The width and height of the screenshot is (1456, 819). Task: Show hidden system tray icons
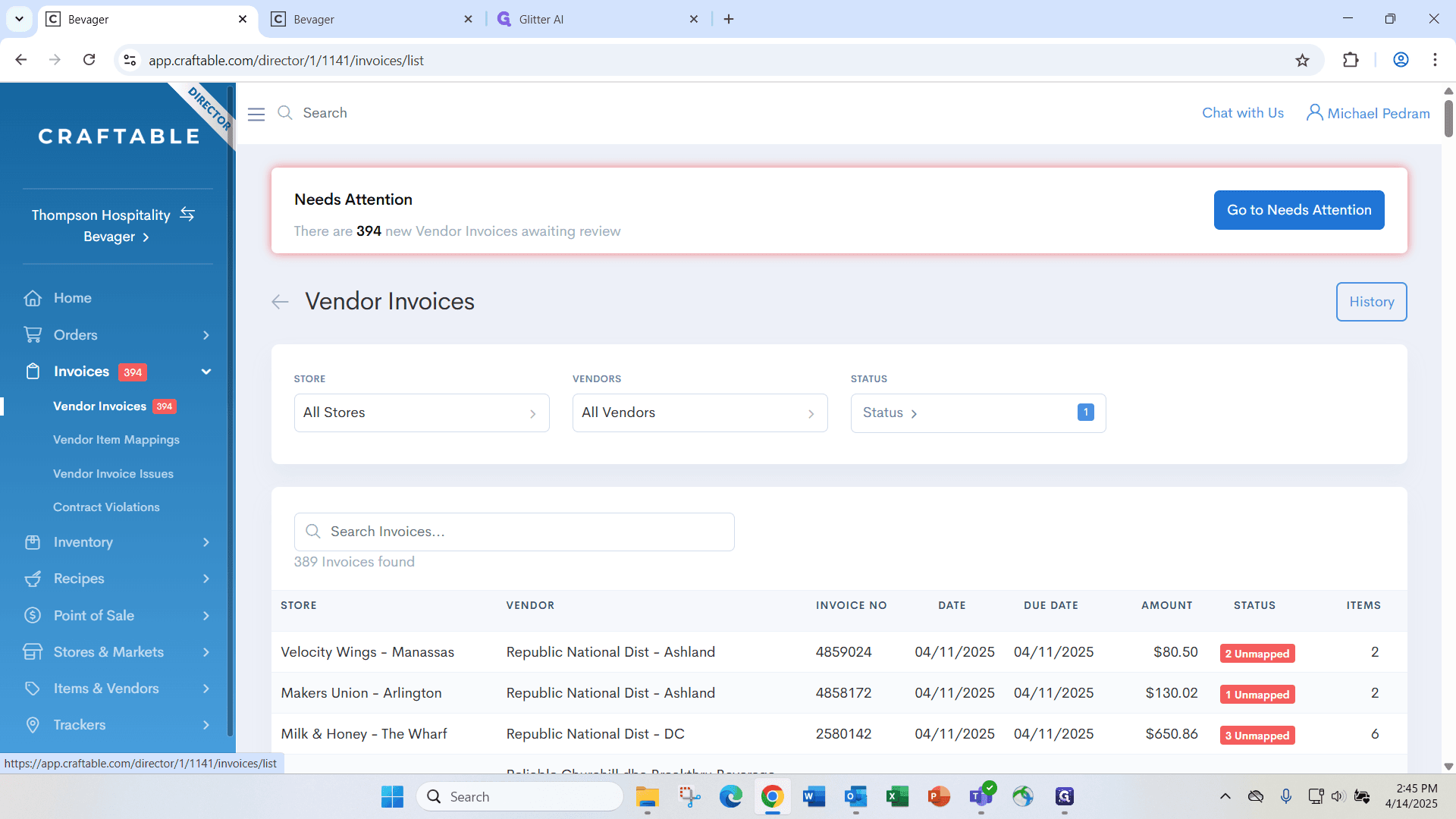click(1225, 796)
